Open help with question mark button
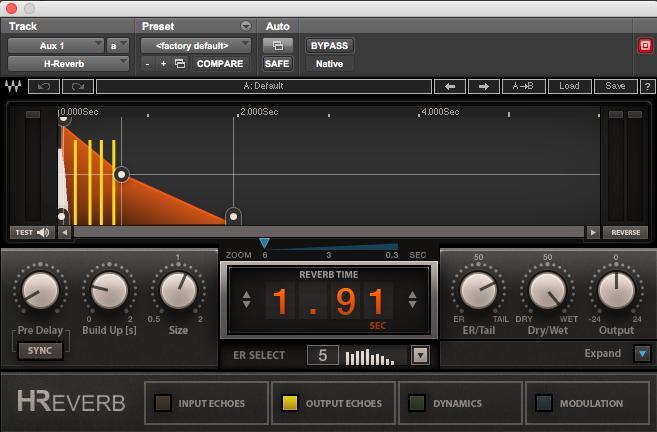The image size is (657, 432). tap(647, 86)
